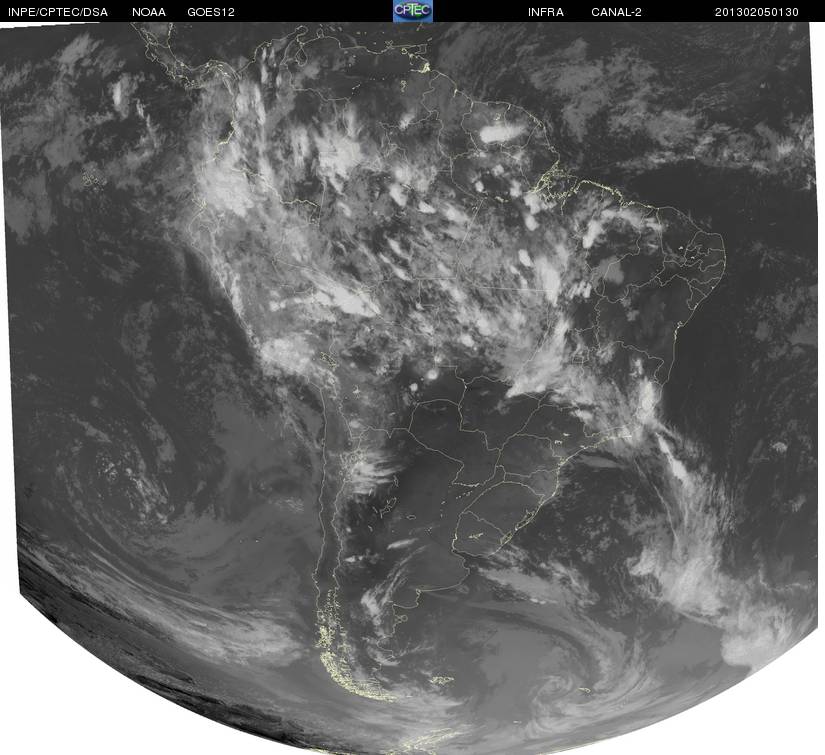Click the INFRA label in header
Screen dimensions: 825x755
pyautogui.click(x=546, y=12)
